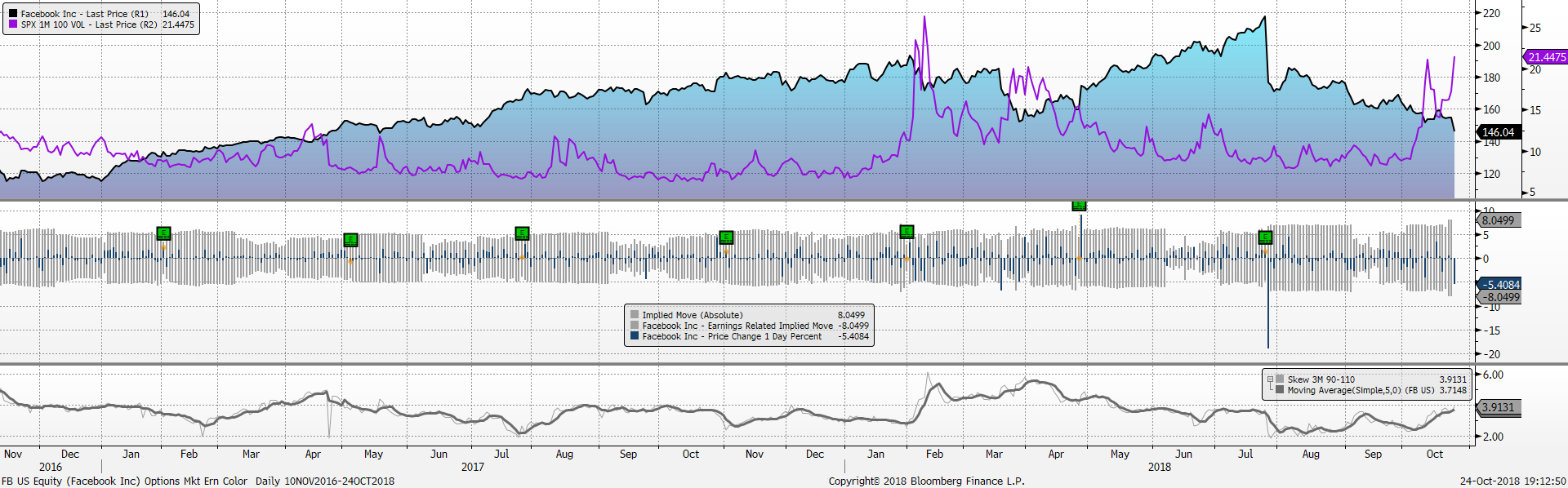This screenshot has width=1568, height=488.
Task: Select the "Facebook Inc - Last Price (R1)" legend label
Action: point(85,14)
